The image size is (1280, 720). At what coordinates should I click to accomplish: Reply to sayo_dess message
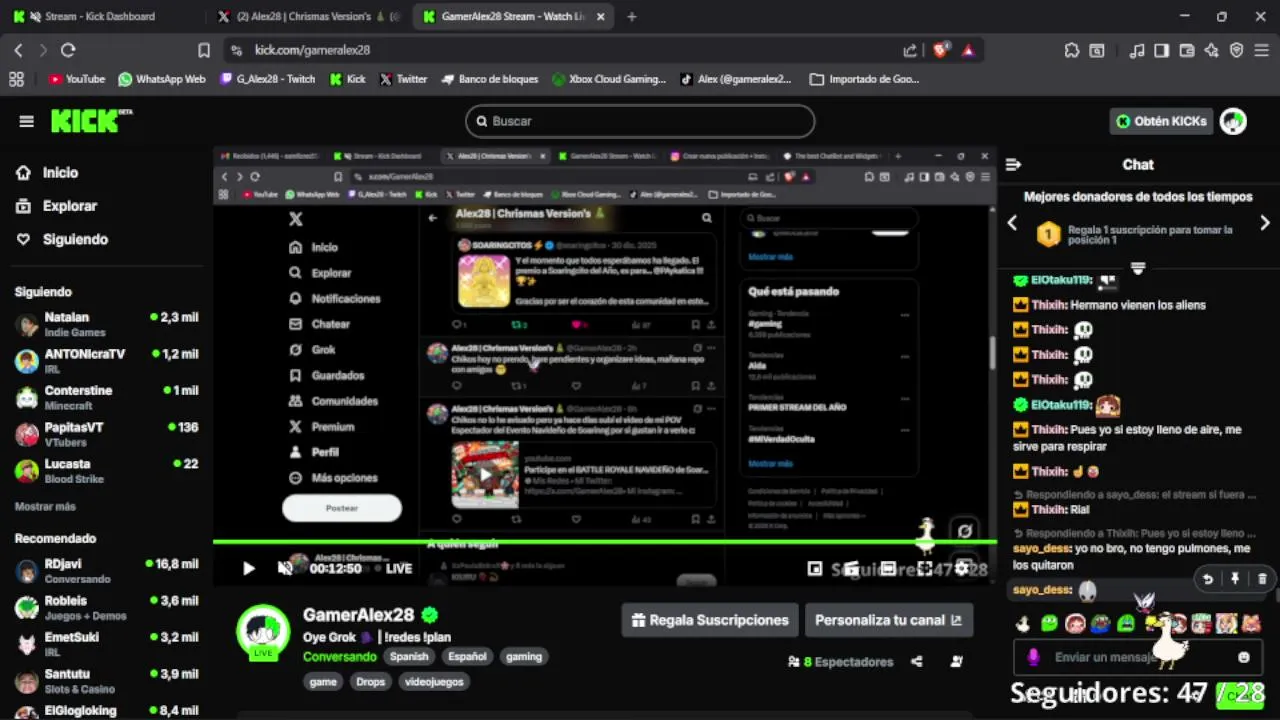click(1208, 578)
